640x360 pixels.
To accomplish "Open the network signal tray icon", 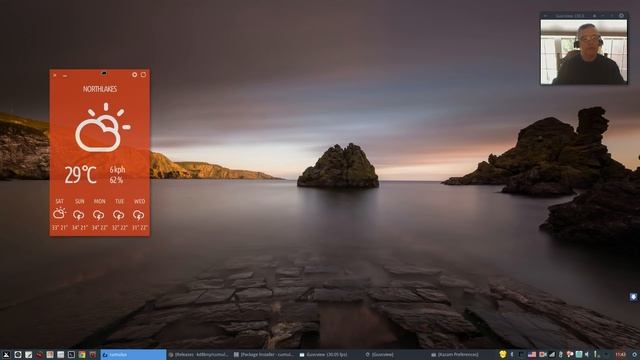I will click(x=552, y=355).
